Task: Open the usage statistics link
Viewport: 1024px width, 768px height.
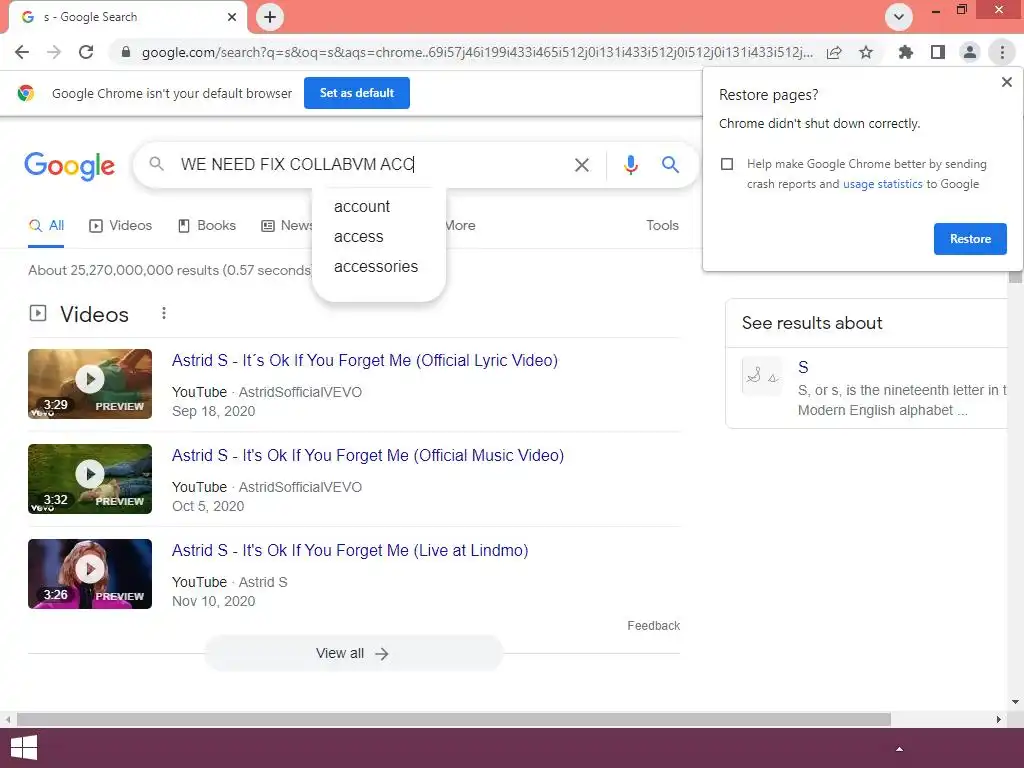Action: [882, 184]
